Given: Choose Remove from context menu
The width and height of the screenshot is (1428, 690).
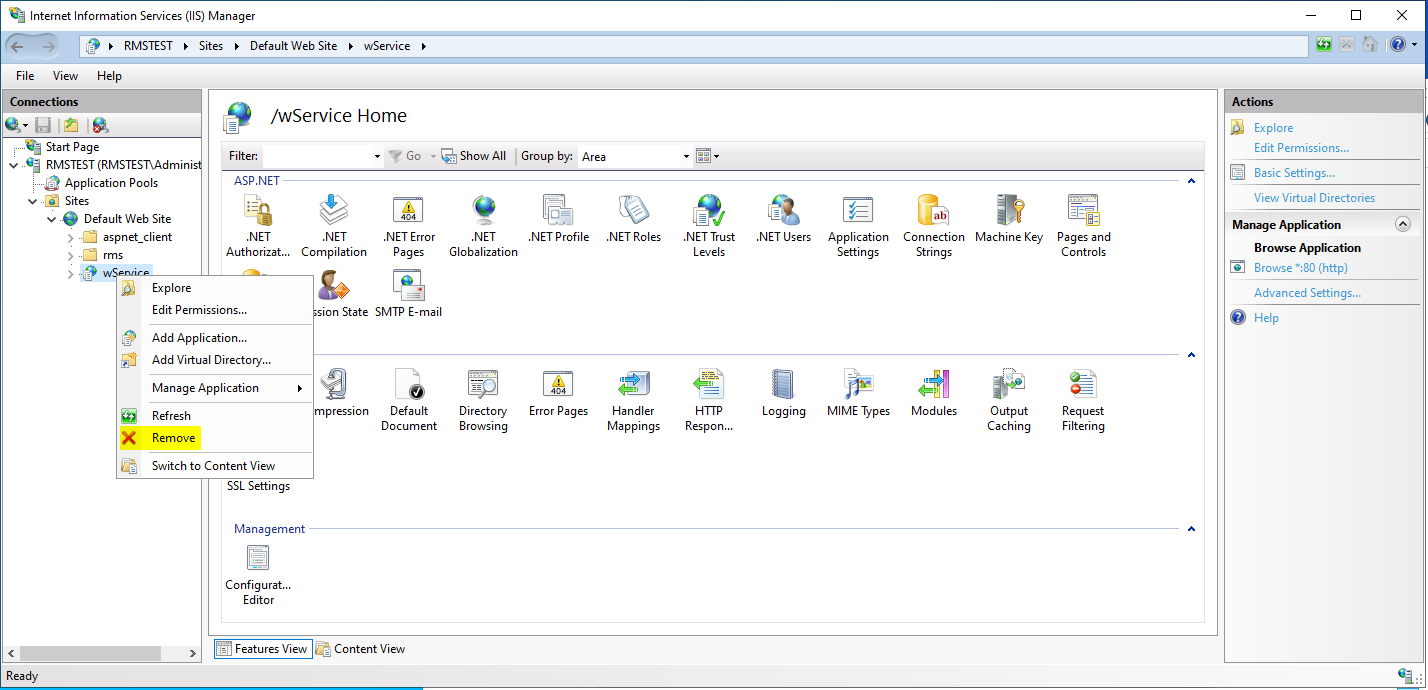Looking at the screenshot, I should 215,438.
